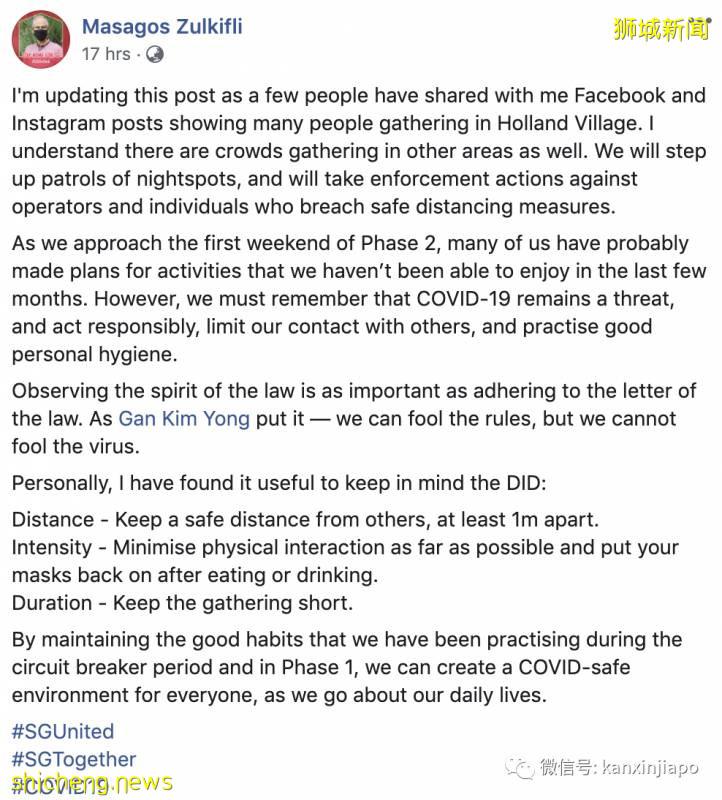Viewport: 722px width, 800px height.
Task: Click the Holland Village opening paragraph
Action: (359, 152)
